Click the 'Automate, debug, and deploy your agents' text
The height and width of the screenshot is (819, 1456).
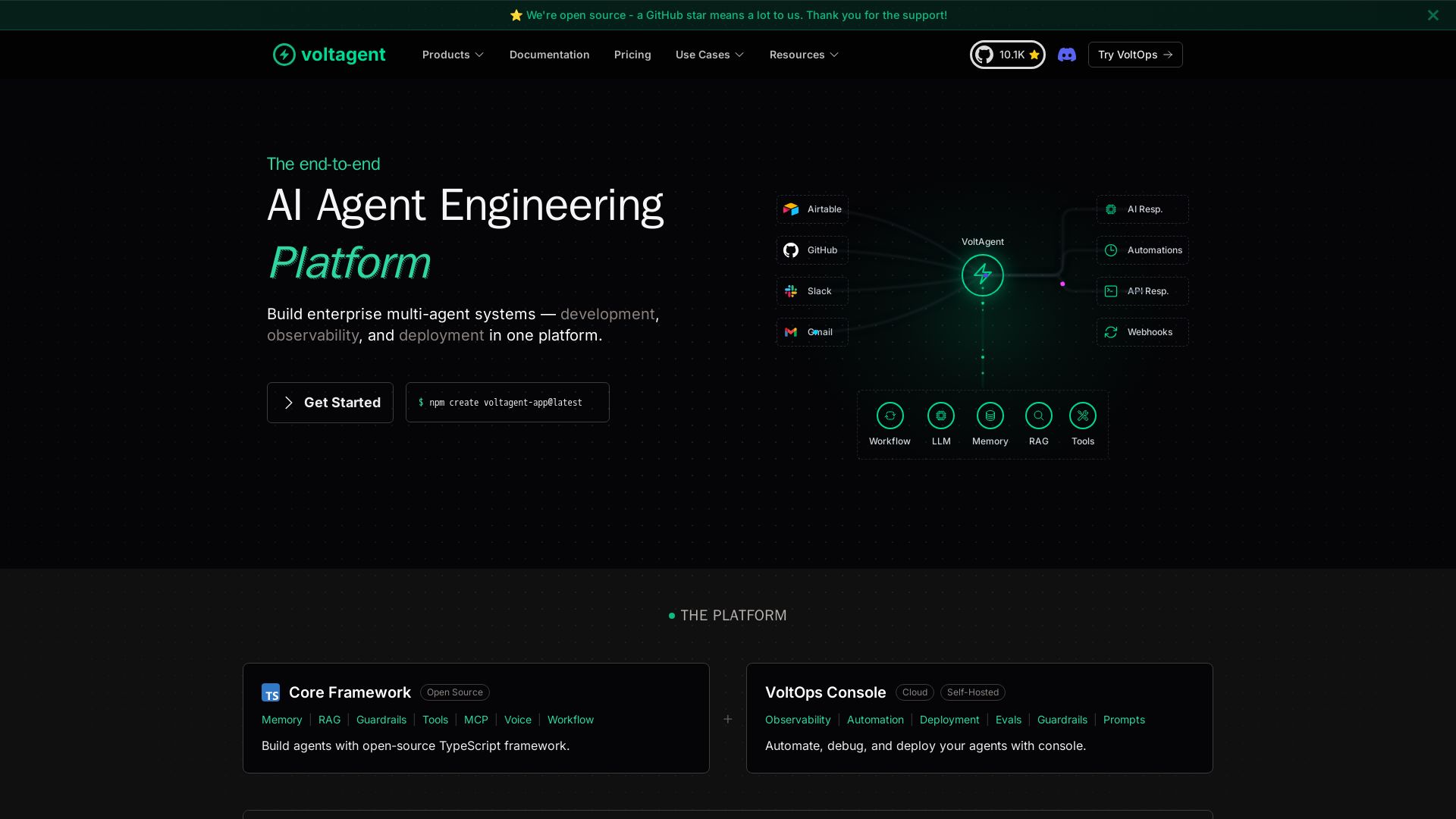[x=925, y=745]
